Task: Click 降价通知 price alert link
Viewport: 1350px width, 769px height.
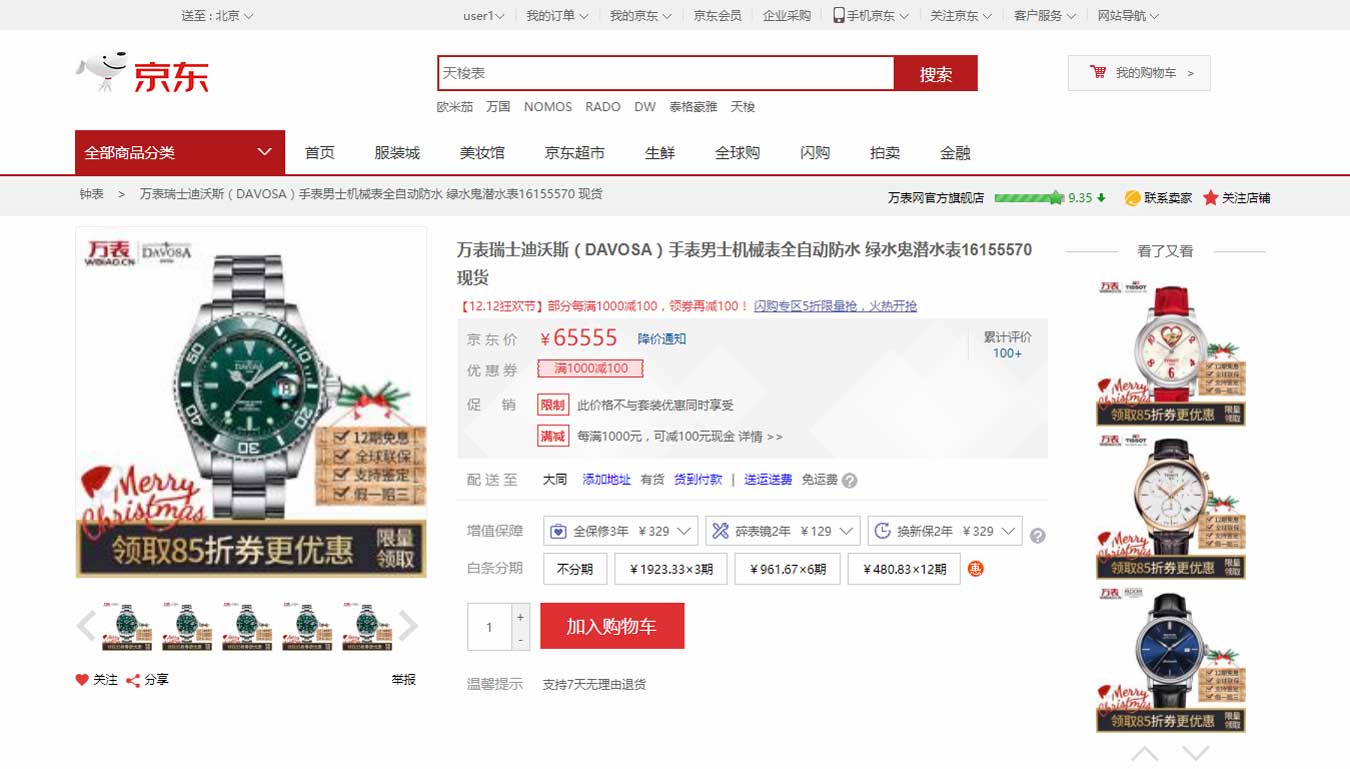Action: 662,339
